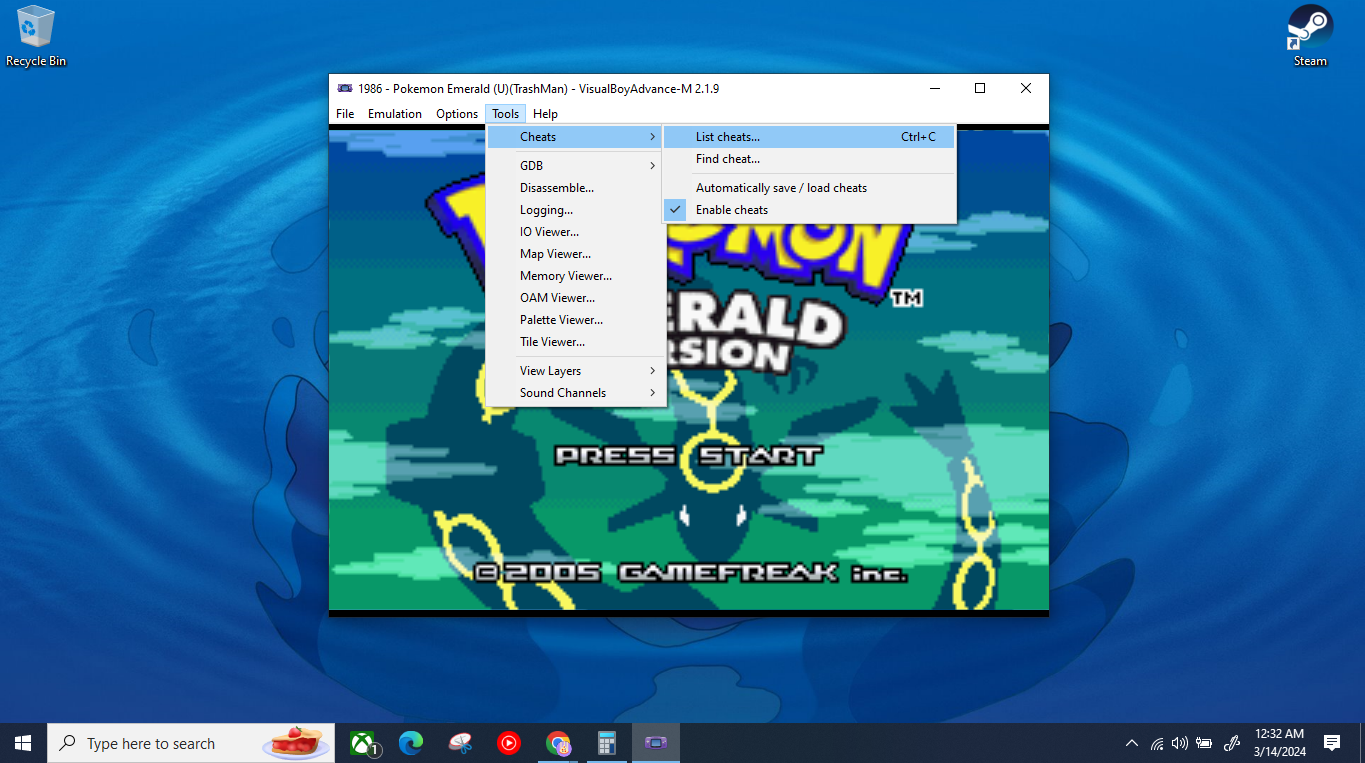Open the notification center icon
The width and height of the screenshot is (1365, 763).
[1332, 743]
